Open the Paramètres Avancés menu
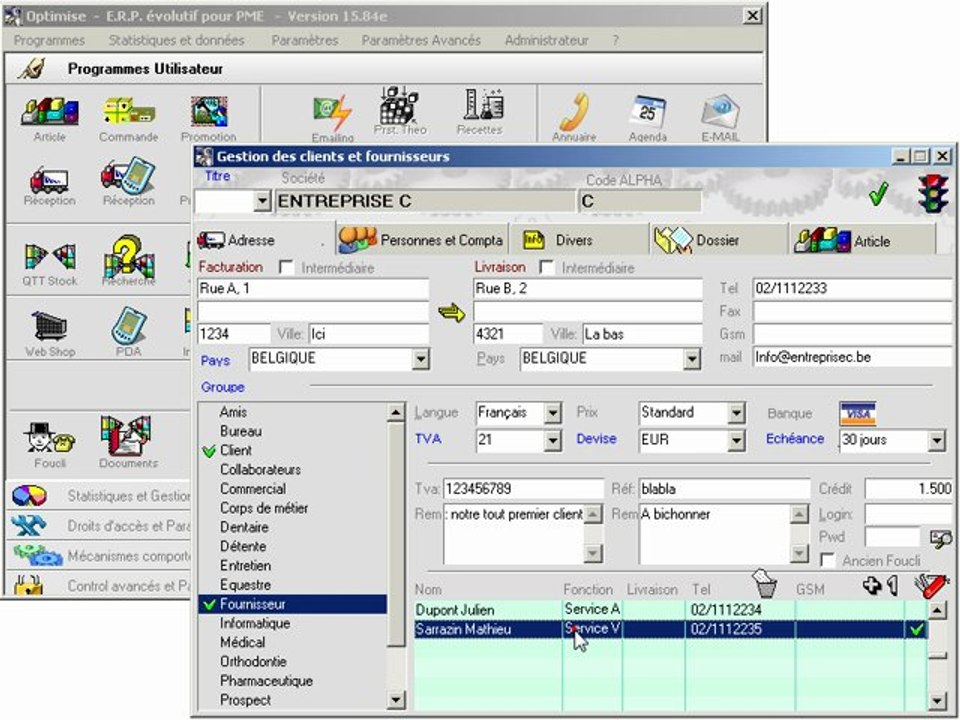The height and width of the screenshot is (720, 960). [421, 40]
